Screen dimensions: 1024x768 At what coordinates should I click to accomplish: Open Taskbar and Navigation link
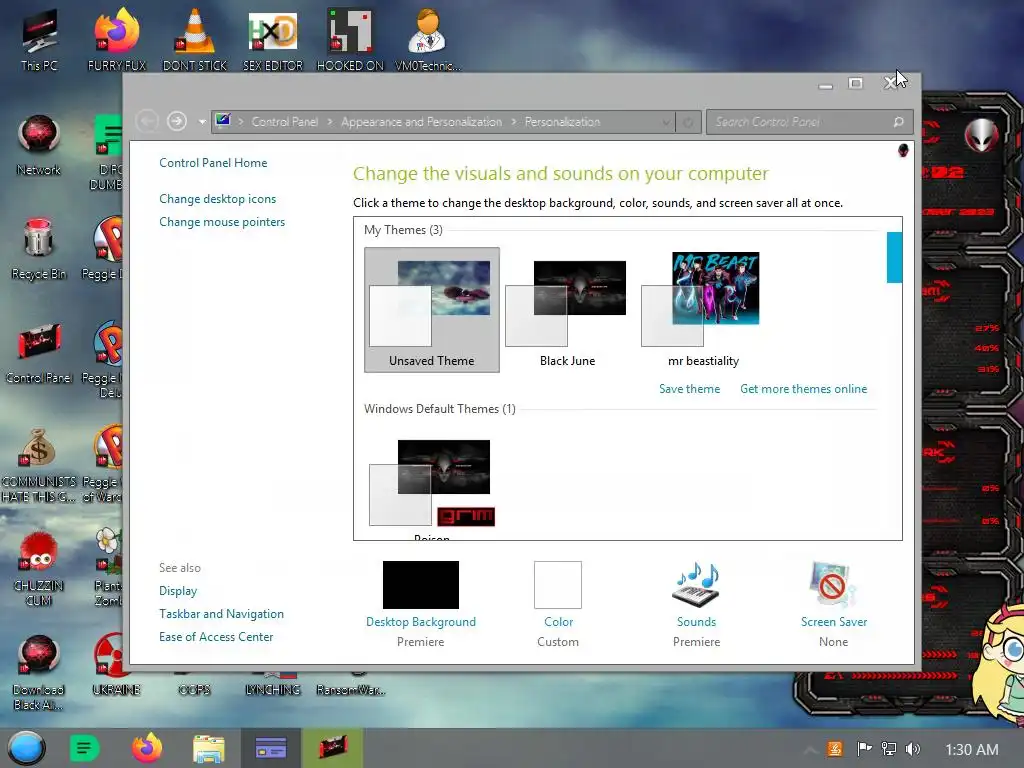(221, 614)
